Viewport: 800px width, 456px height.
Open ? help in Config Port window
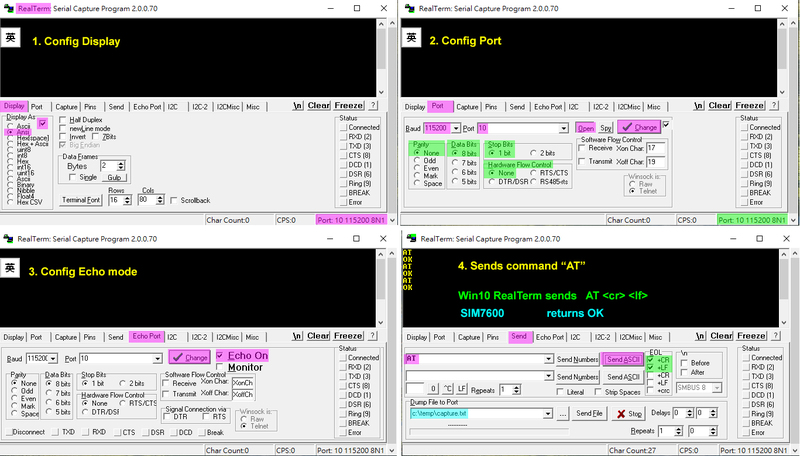point(774,106)
